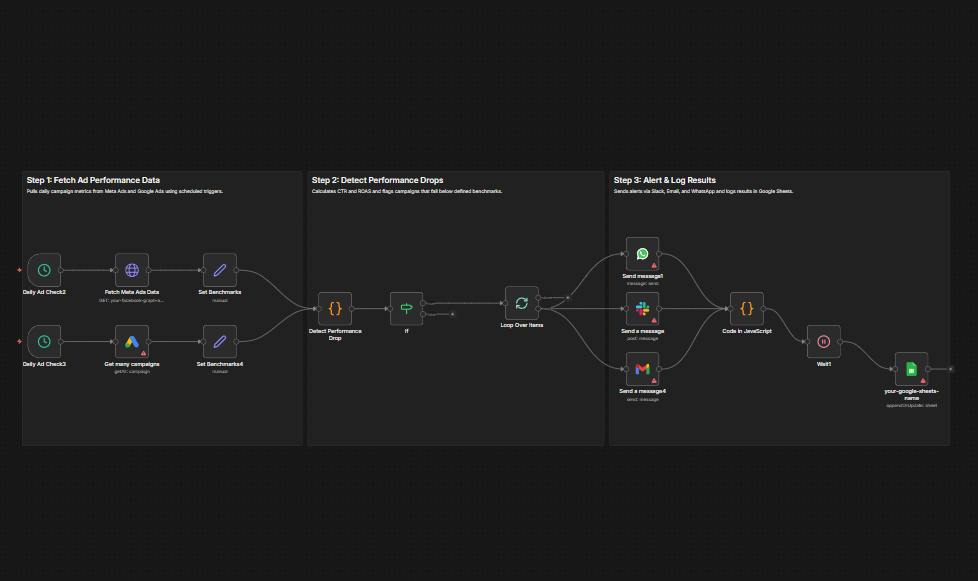Select the Set Benchmarks4 pencil node
Image resolution: width=978 pixels, height=581 pixels.
coord(219,341)
